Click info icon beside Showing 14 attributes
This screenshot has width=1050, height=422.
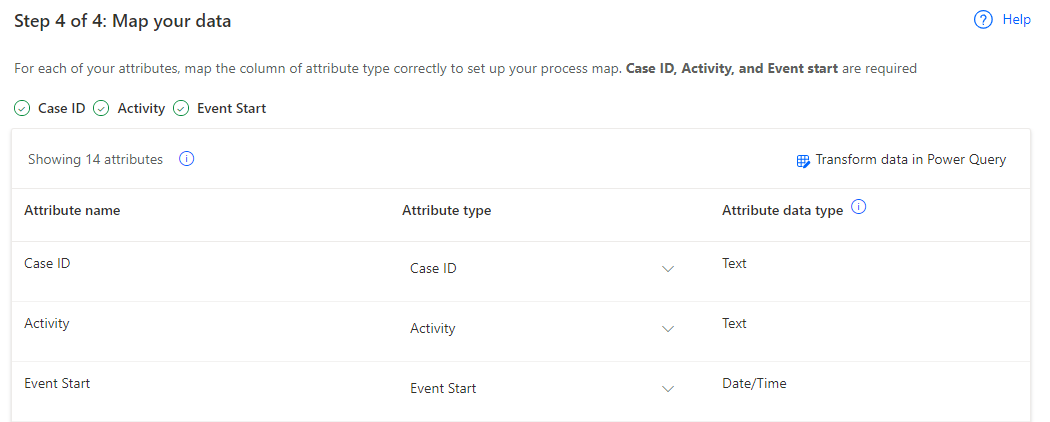(186, 159)
